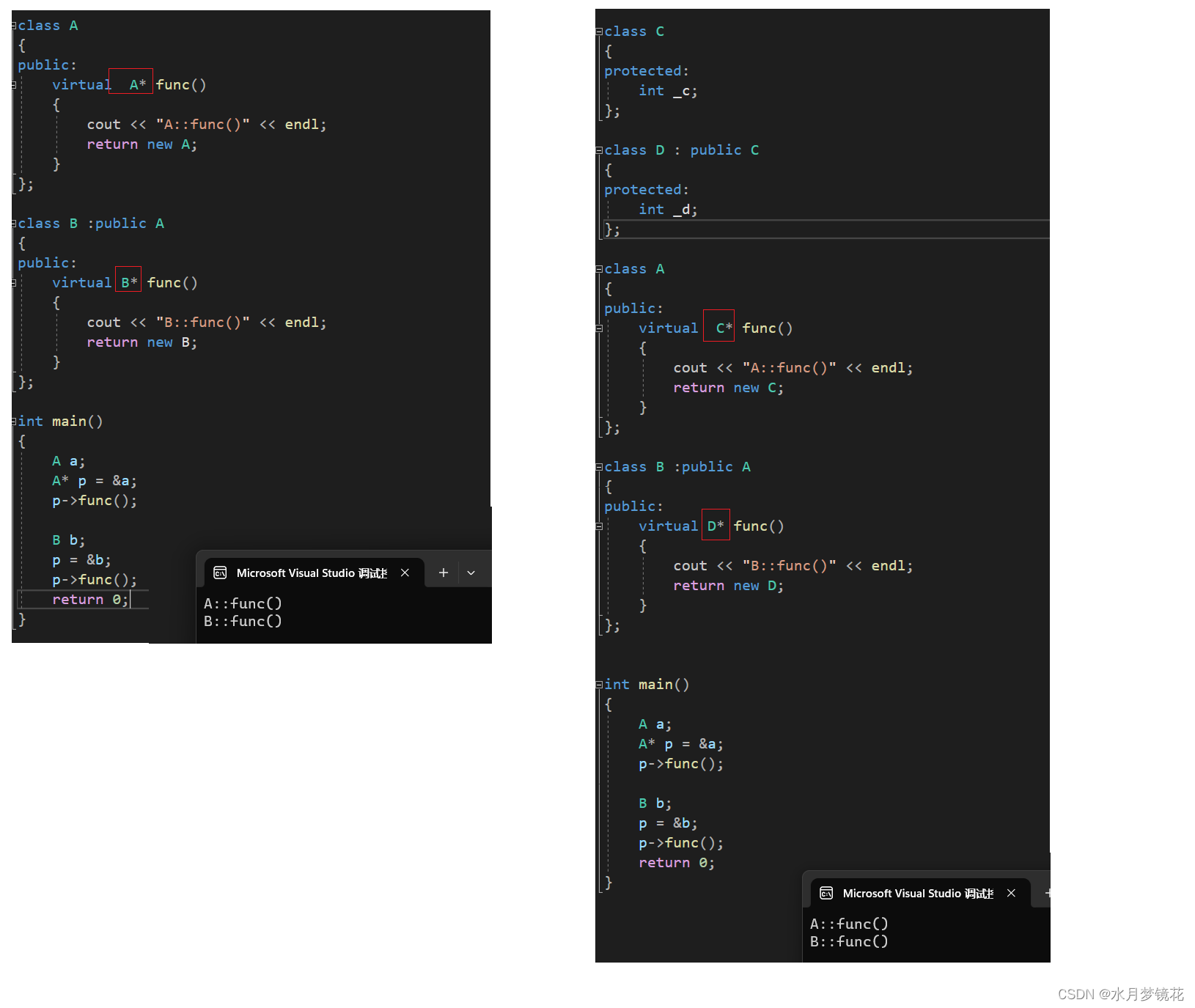Click the right console tab's terminal icon
Viewport: 1195px width, 1008px height.
click(x=826, y=893)
